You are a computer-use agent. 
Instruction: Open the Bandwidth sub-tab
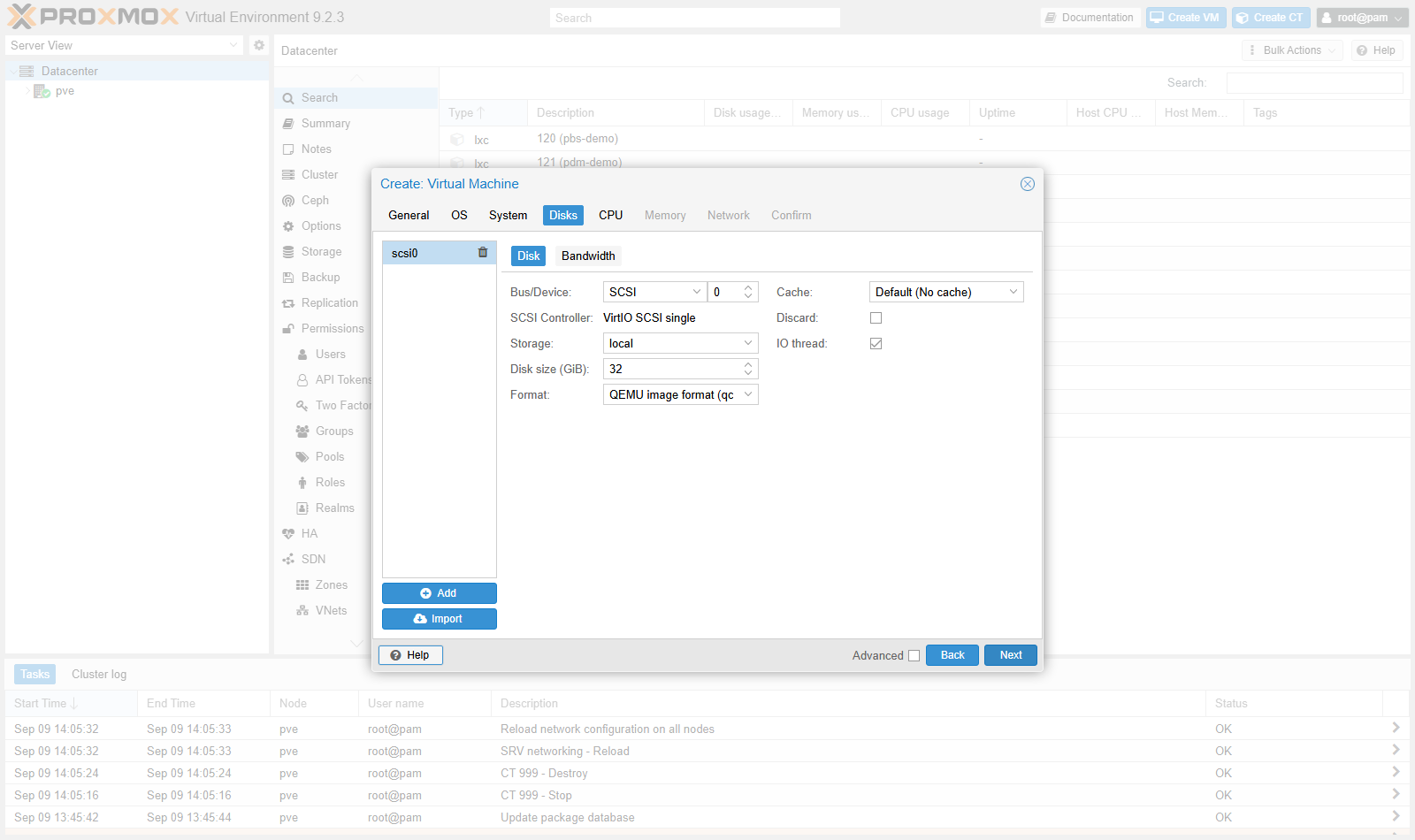coord(588,256)
